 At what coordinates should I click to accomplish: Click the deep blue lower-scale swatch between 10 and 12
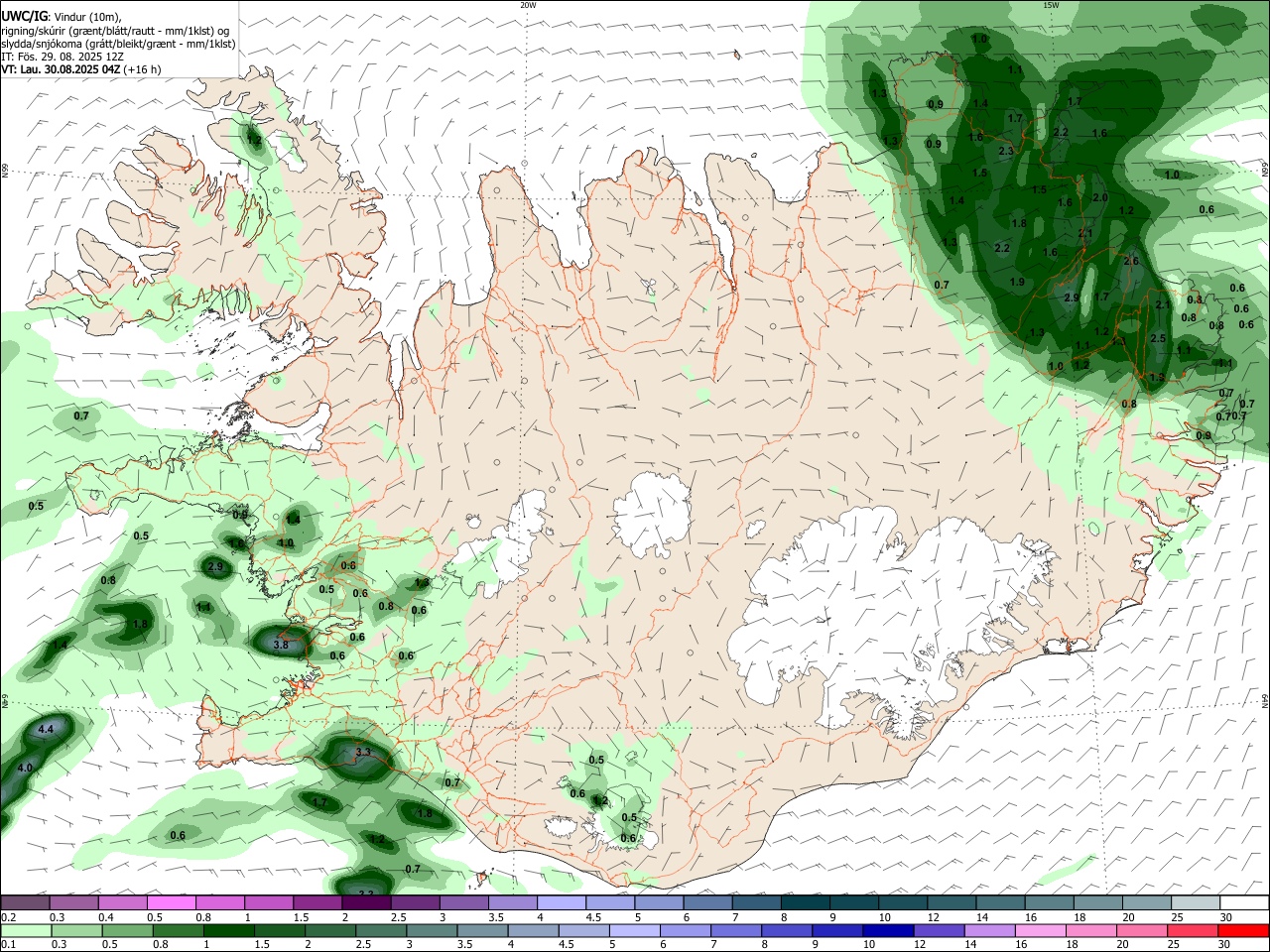(x=888, y=931)
